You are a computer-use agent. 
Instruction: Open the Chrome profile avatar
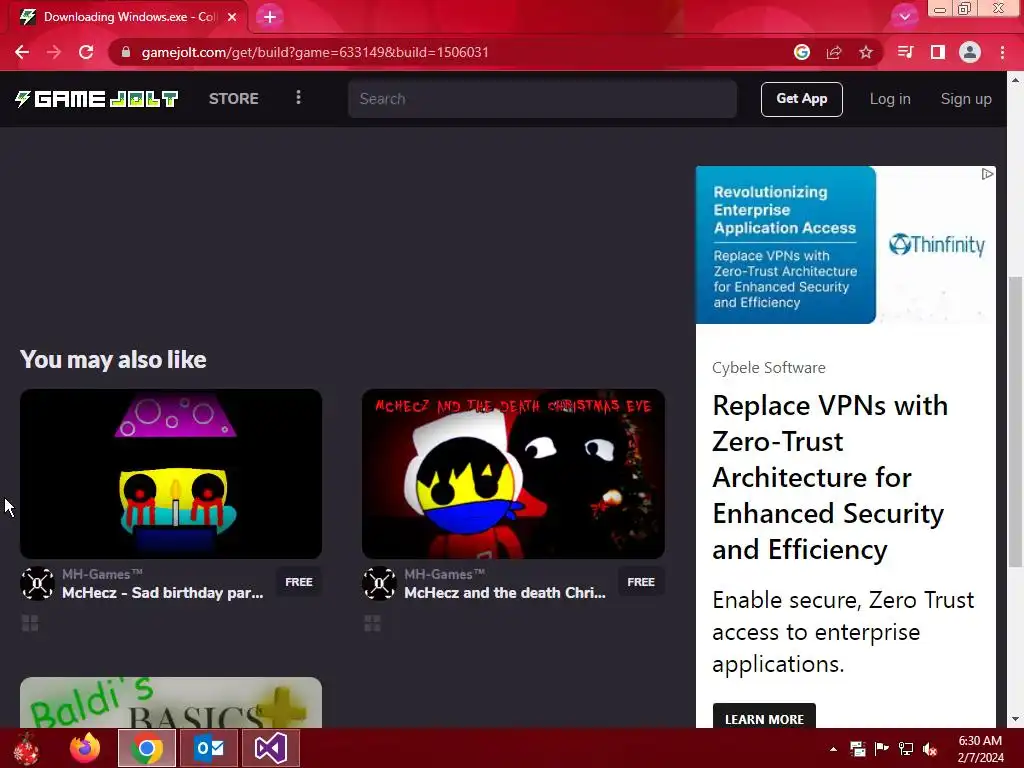click(970, 52)
